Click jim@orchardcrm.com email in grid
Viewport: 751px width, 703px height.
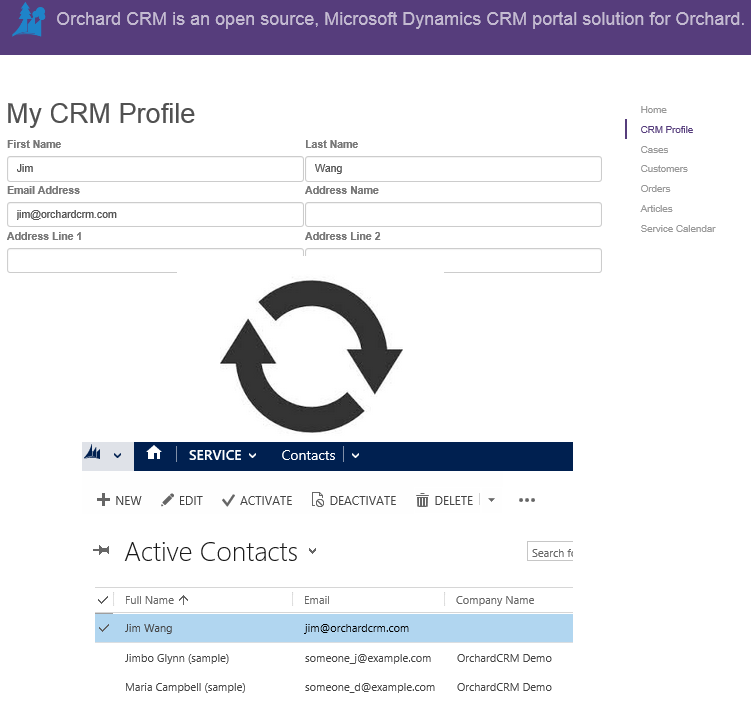click(357, 628)
